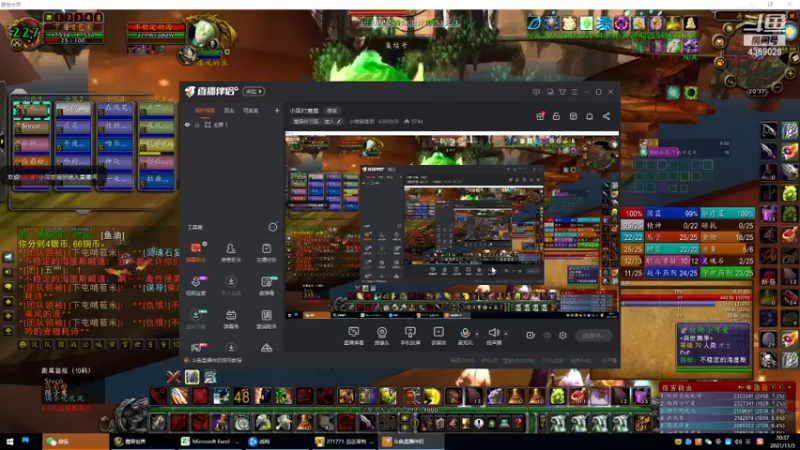This screenshot has width=800, height=450.
Task: Click the red question mark micro-menu icon
Action: pyautogui.click(x=518, y=423)
